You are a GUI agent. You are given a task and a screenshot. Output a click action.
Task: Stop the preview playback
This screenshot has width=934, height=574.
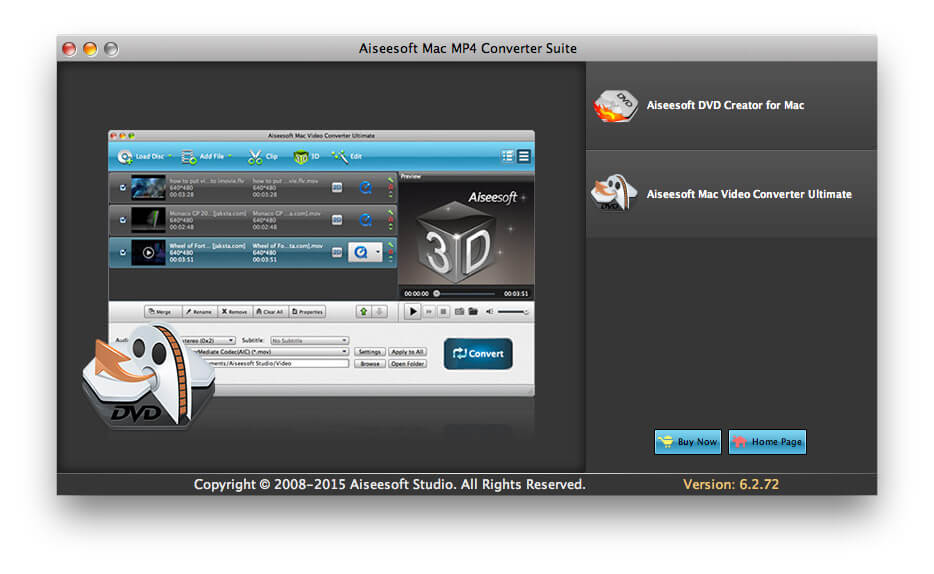[444, 311]
